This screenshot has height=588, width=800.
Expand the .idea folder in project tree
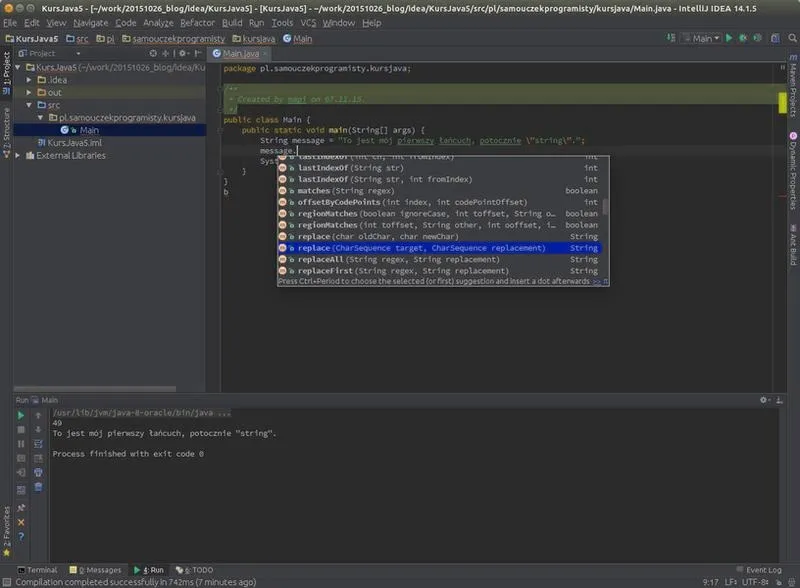coord(29,80)
